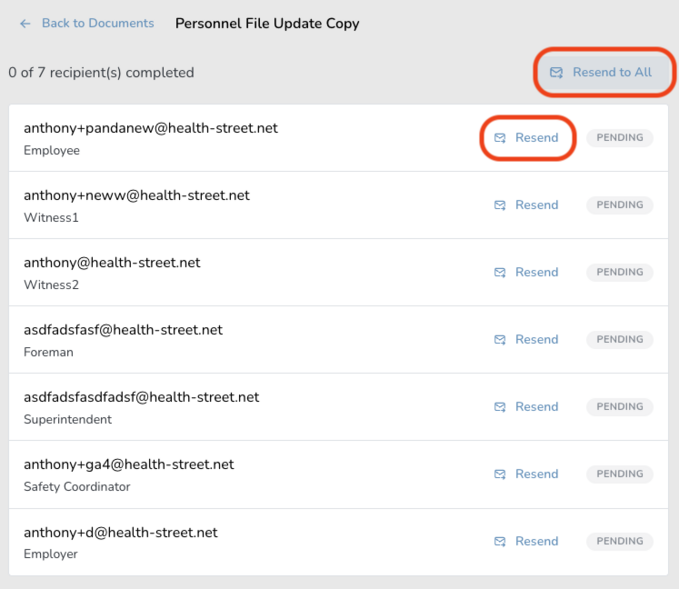Click the PENDING badge in the Witness1 row

[x=620, y=205]
